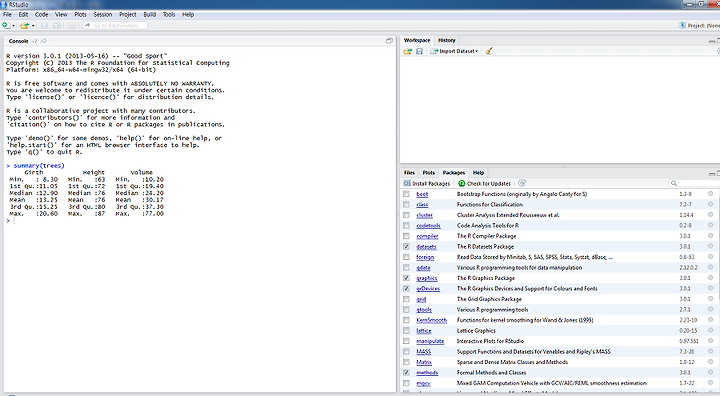Open the Edit menu
Screen dimensions: 720x396
coord(23,14)
